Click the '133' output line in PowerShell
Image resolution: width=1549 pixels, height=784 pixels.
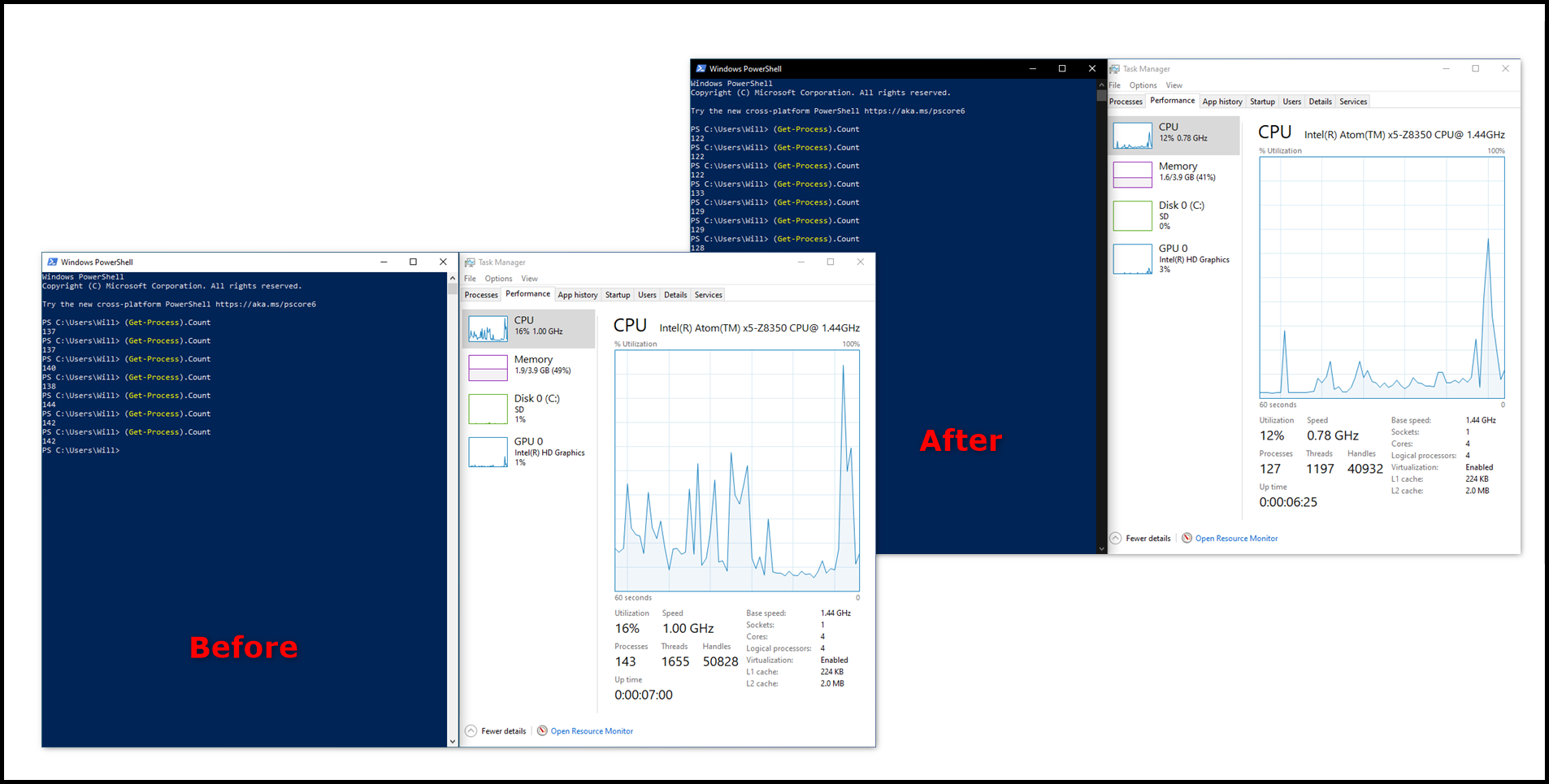point(697,193)
